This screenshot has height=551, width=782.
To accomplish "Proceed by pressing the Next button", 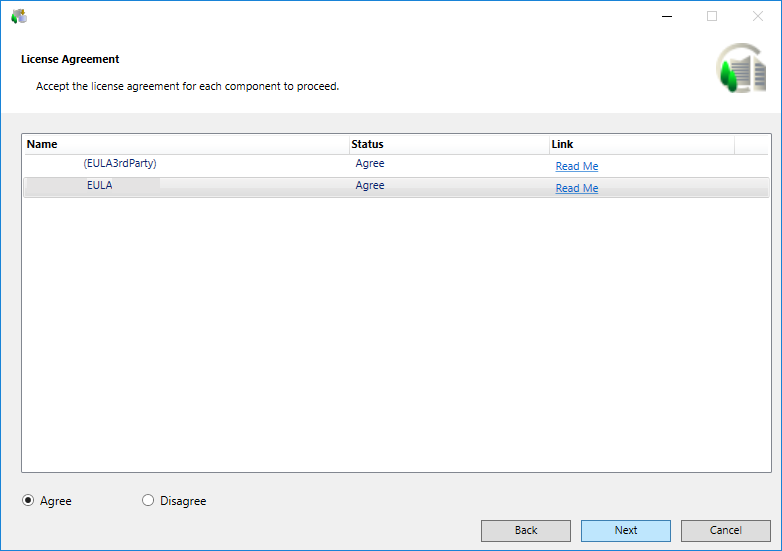I will click(x=625, y=530).
